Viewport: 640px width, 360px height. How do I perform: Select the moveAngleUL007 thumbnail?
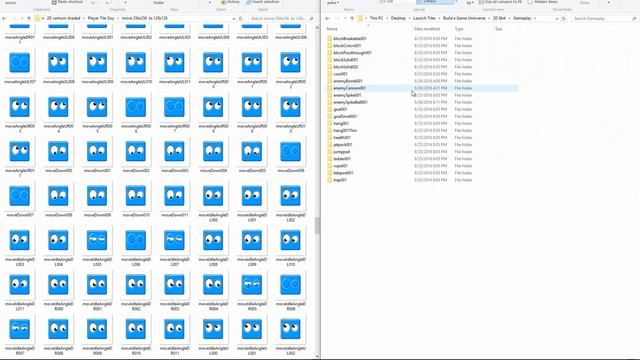click(20, 66)
